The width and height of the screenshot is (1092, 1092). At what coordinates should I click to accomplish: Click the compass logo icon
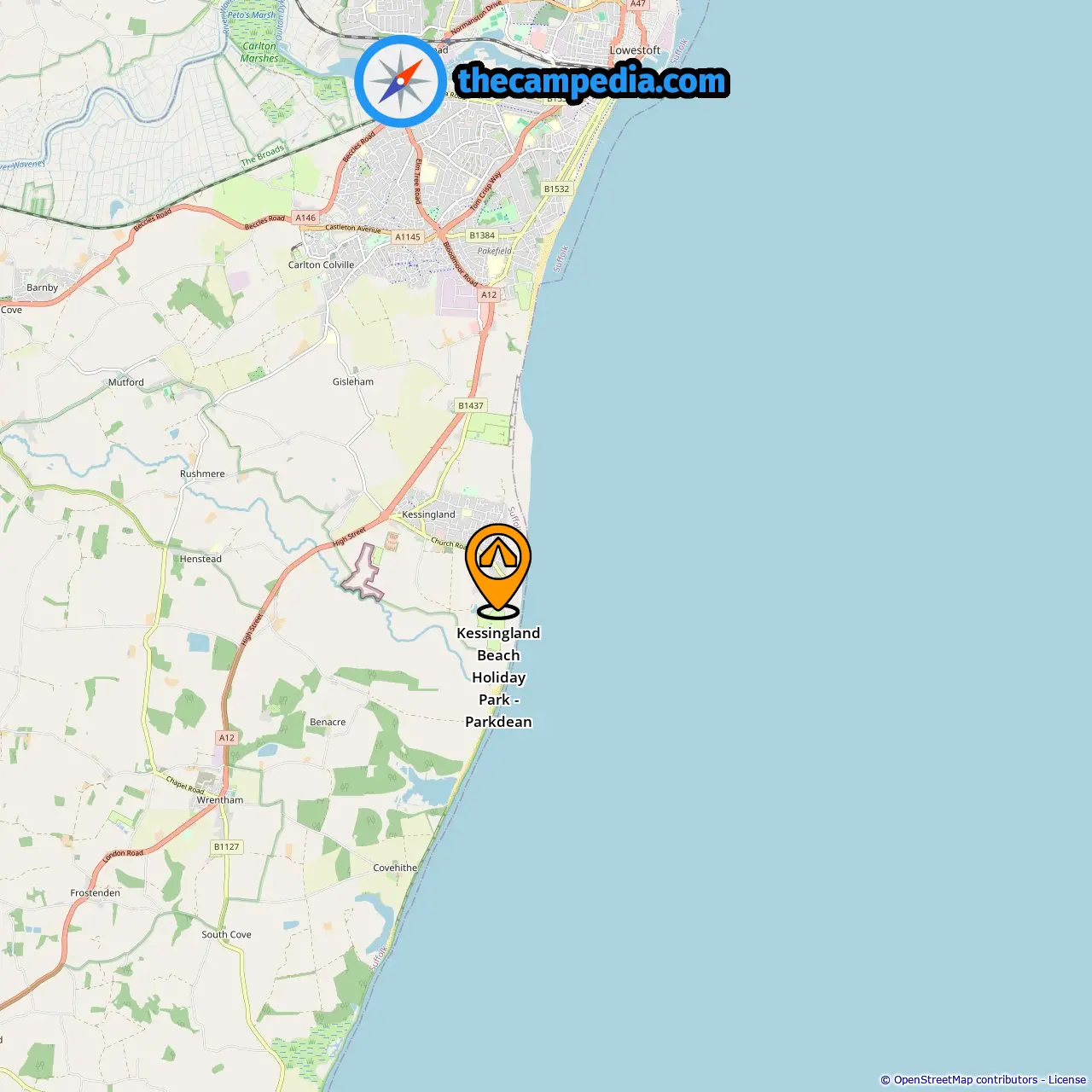tap(400, 81)
